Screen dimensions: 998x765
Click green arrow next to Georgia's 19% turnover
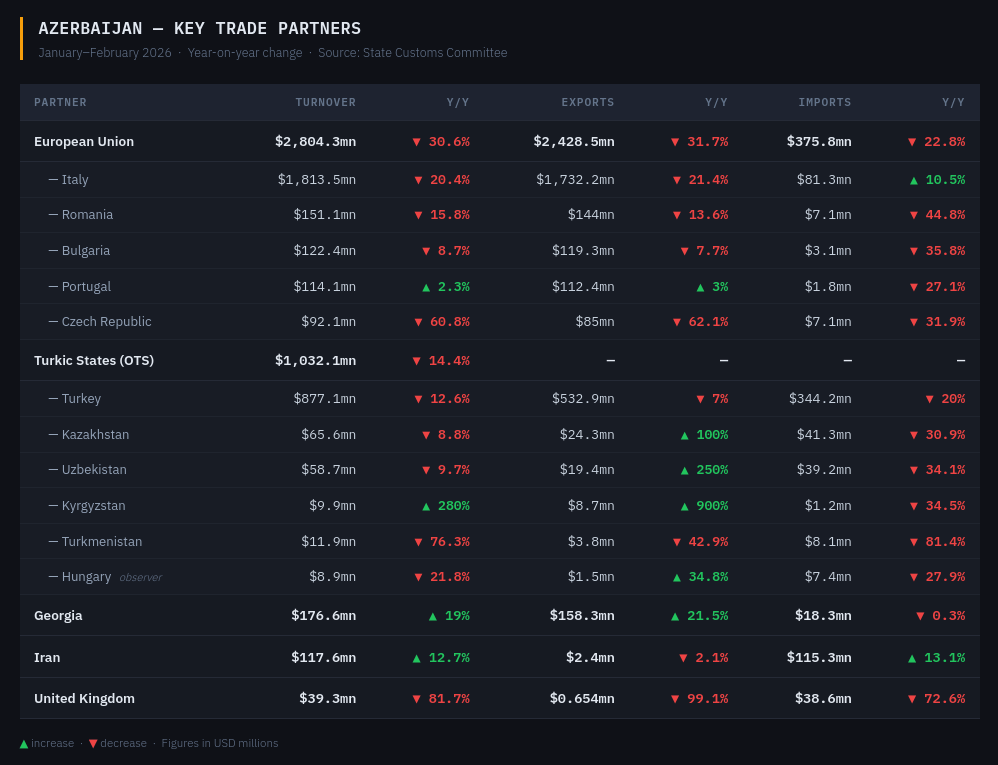click(x=433, y=616)
